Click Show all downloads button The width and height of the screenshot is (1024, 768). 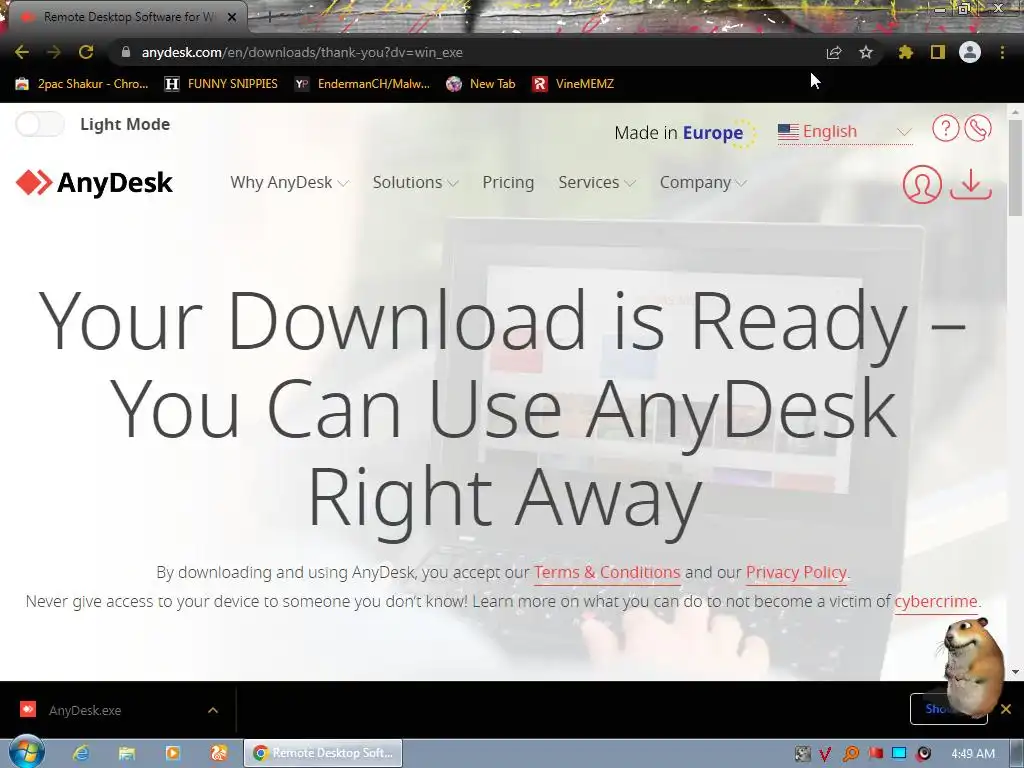pyautogui.click(x=948, y=709)
